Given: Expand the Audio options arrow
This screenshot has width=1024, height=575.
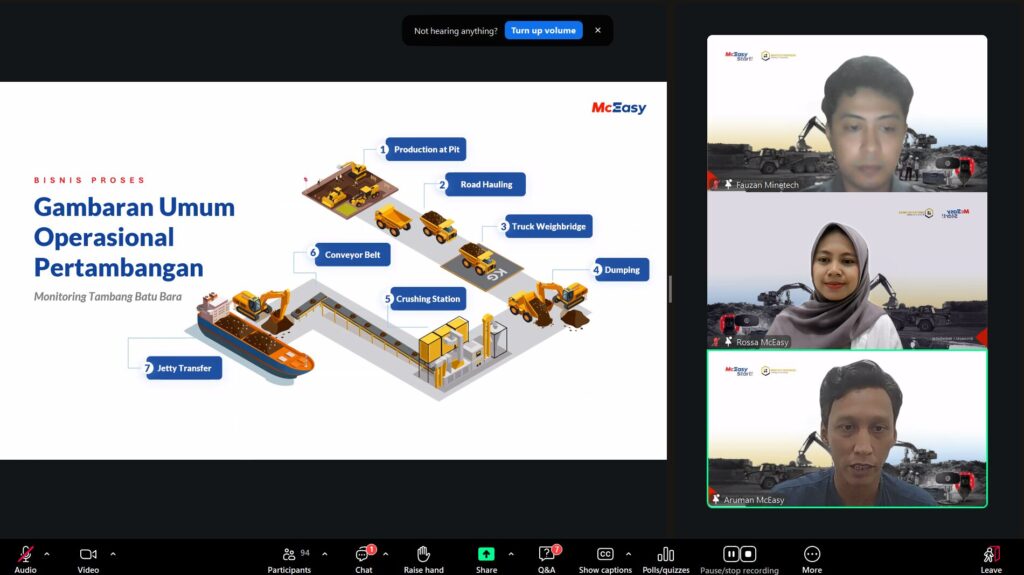Looking at the screenshot, I should pyautogui.click(x=47, y=554).
